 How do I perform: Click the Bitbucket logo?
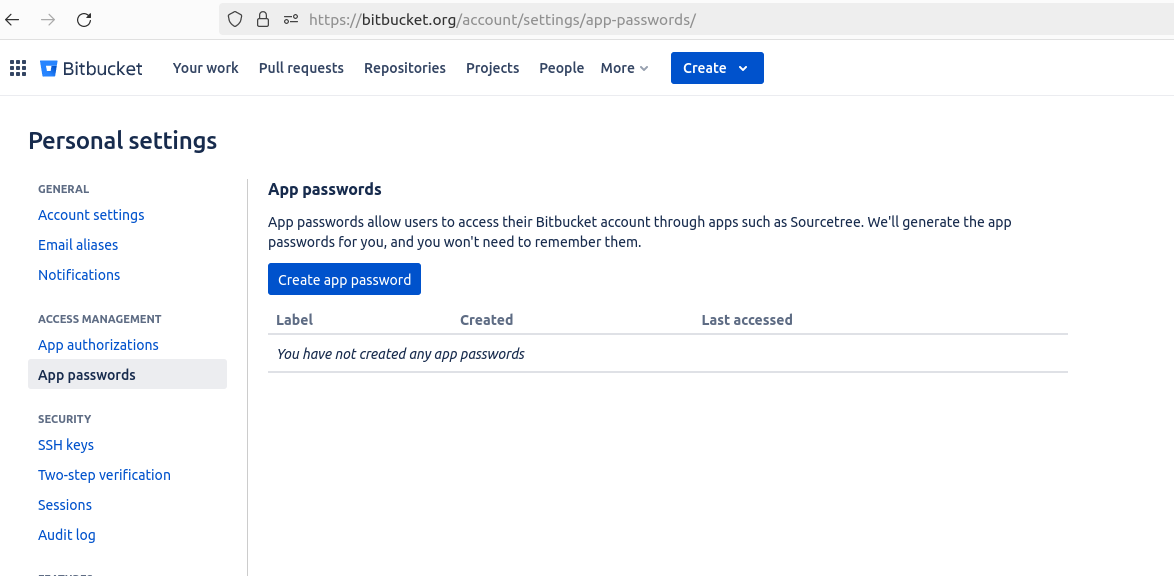pos(92,68)
